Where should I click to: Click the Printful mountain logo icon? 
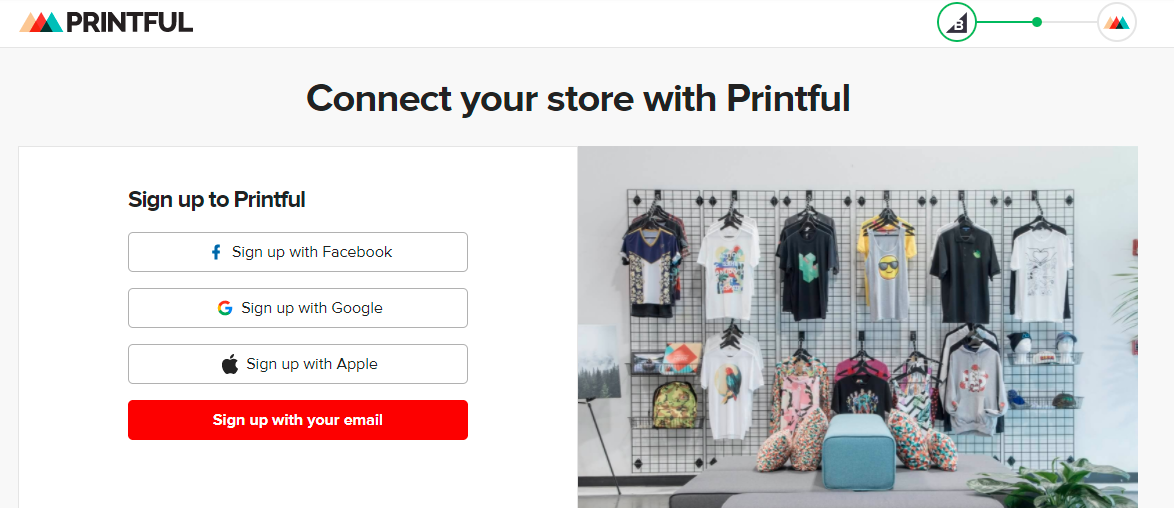[41, 22]
